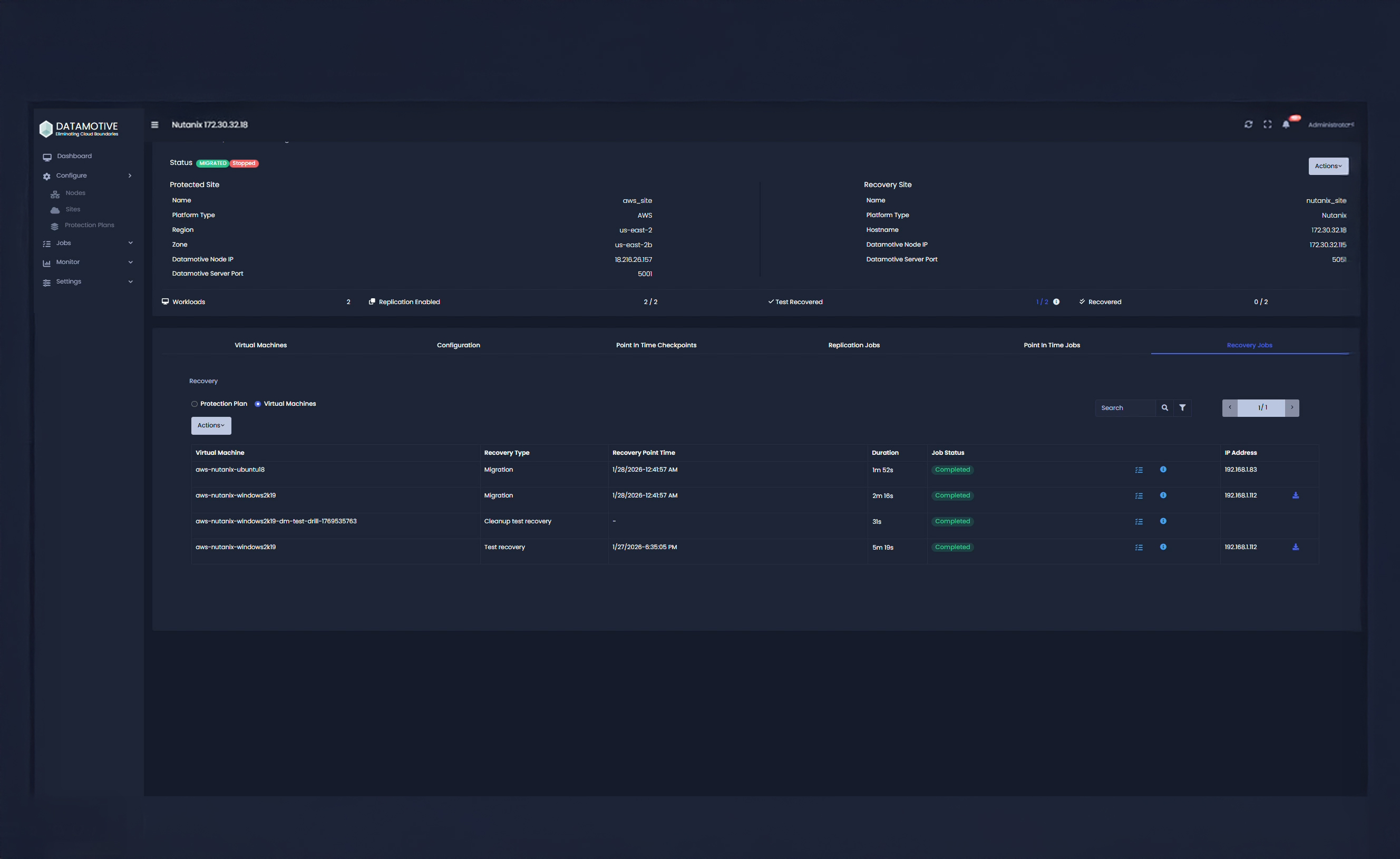Choose the Protection Plan radio option
This screenshot has width=1400, height=859.
click(195, 403)
